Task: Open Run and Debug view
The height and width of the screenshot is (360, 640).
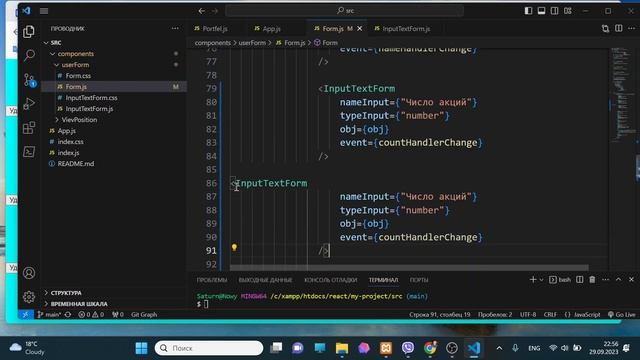Action: [x=29, y=104]
